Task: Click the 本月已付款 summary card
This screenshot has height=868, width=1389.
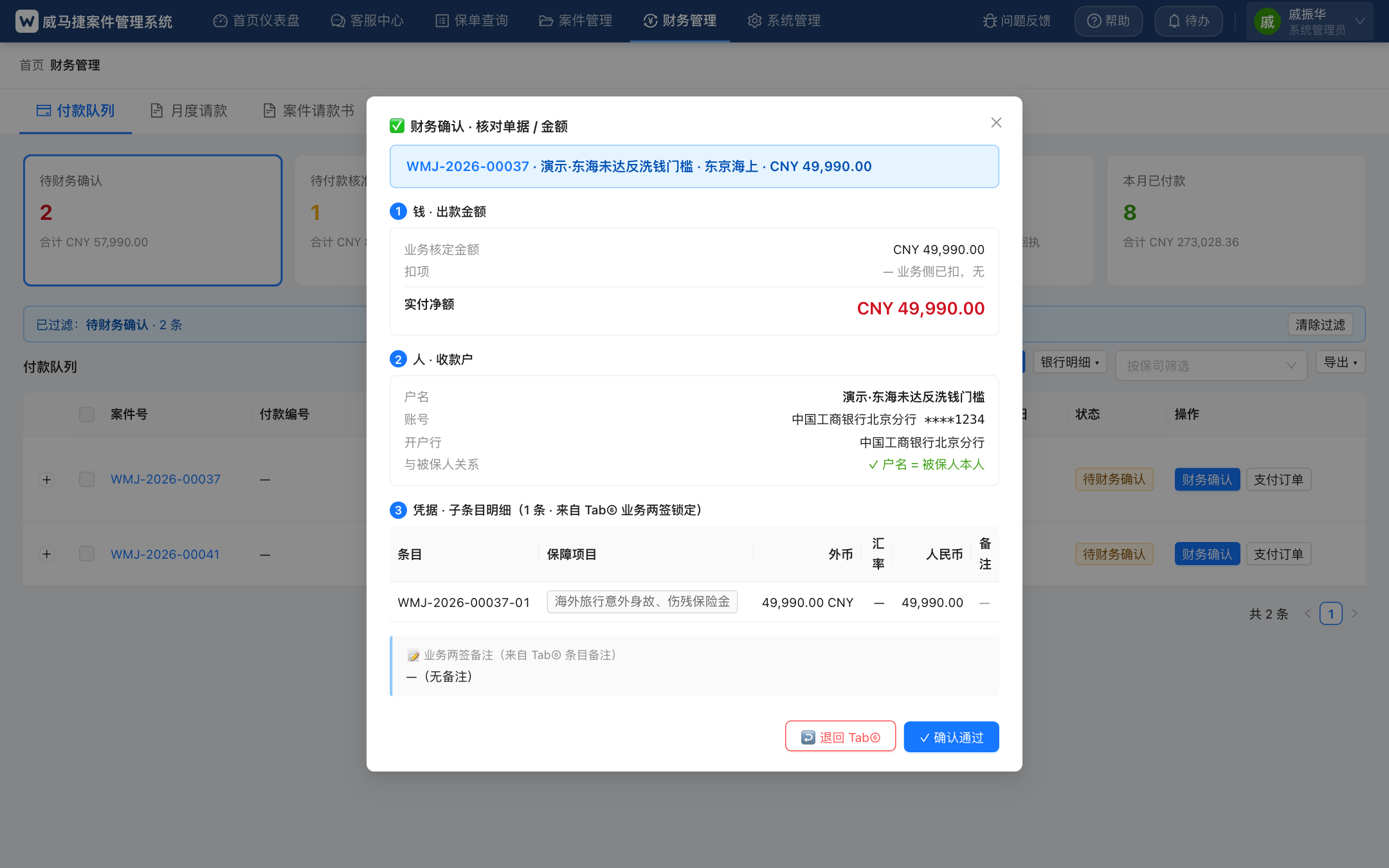Action: tap(1236, 221)
